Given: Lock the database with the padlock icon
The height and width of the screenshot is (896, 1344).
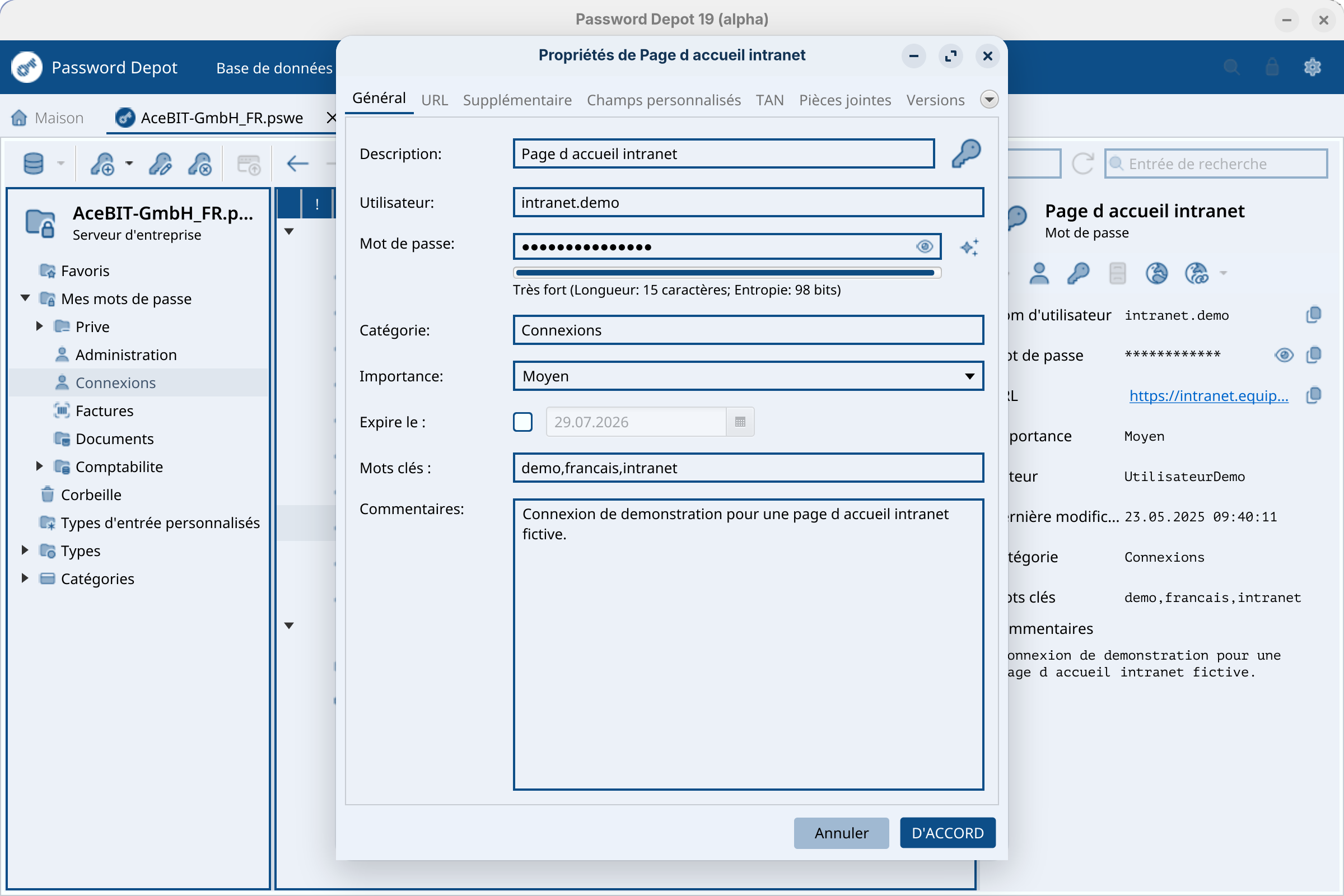Looking at the screenshot, I should coord(1272,67).
